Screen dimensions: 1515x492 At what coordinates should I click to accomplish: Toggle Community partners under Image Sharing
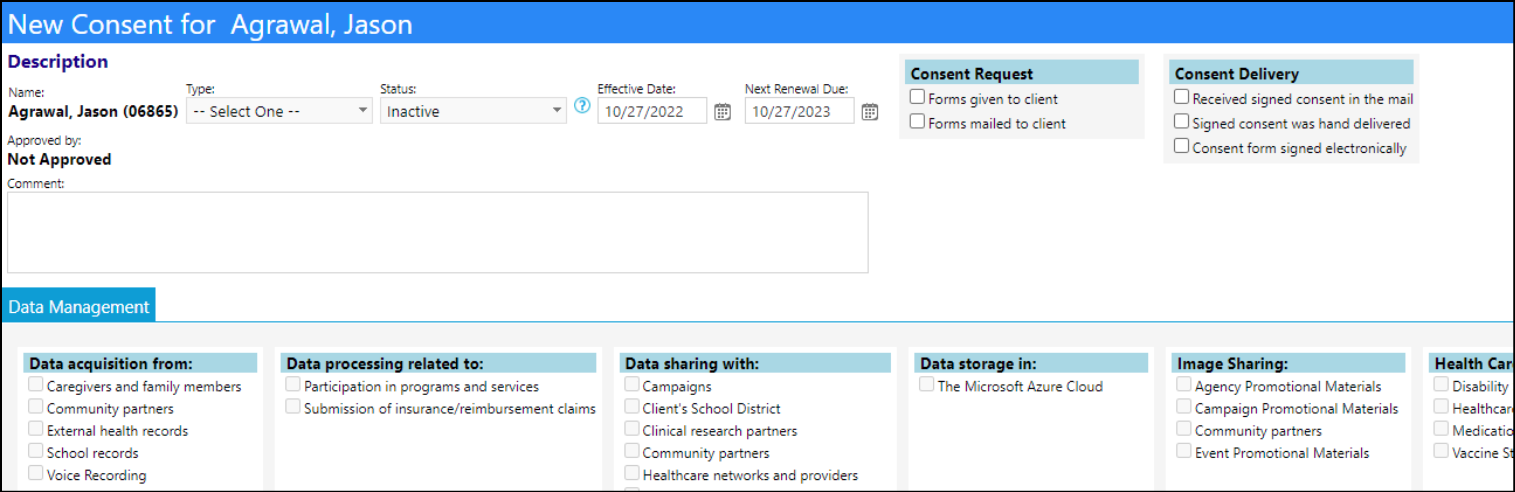click(x=1185, y=428)
